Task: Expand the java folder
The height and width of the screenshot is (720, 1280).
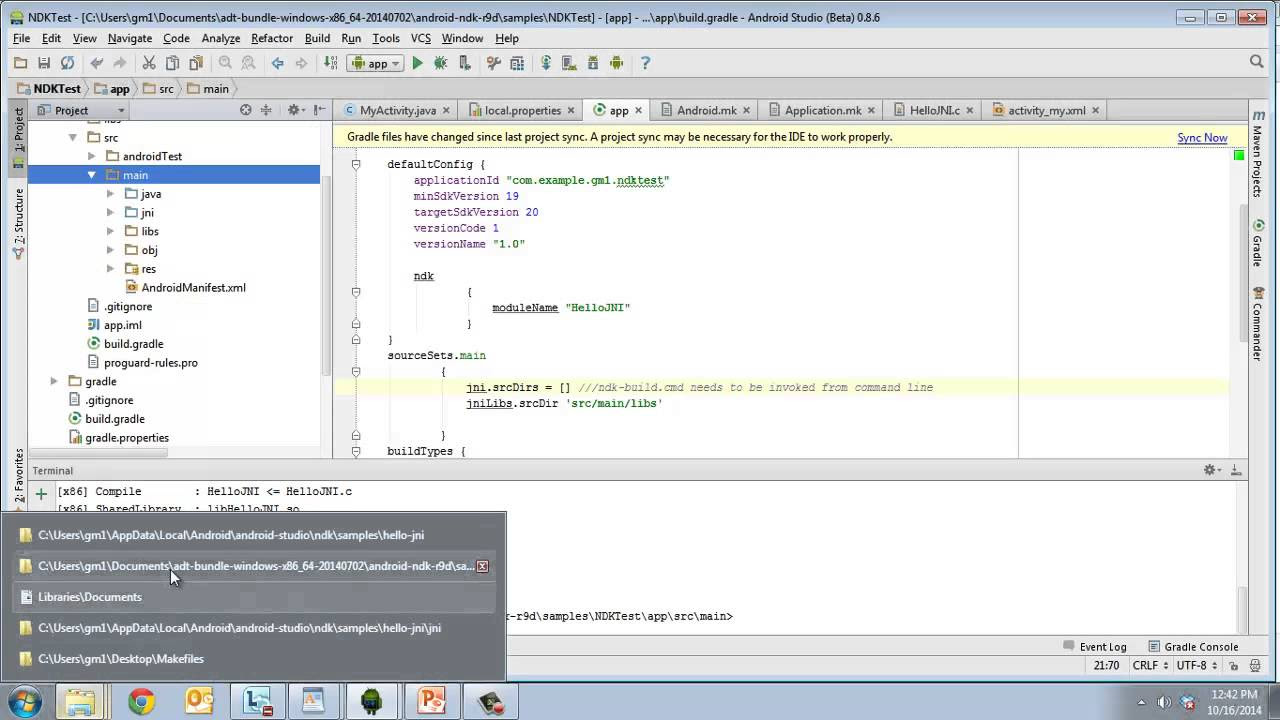Action: pyautogui.click(x=110, y=194)
